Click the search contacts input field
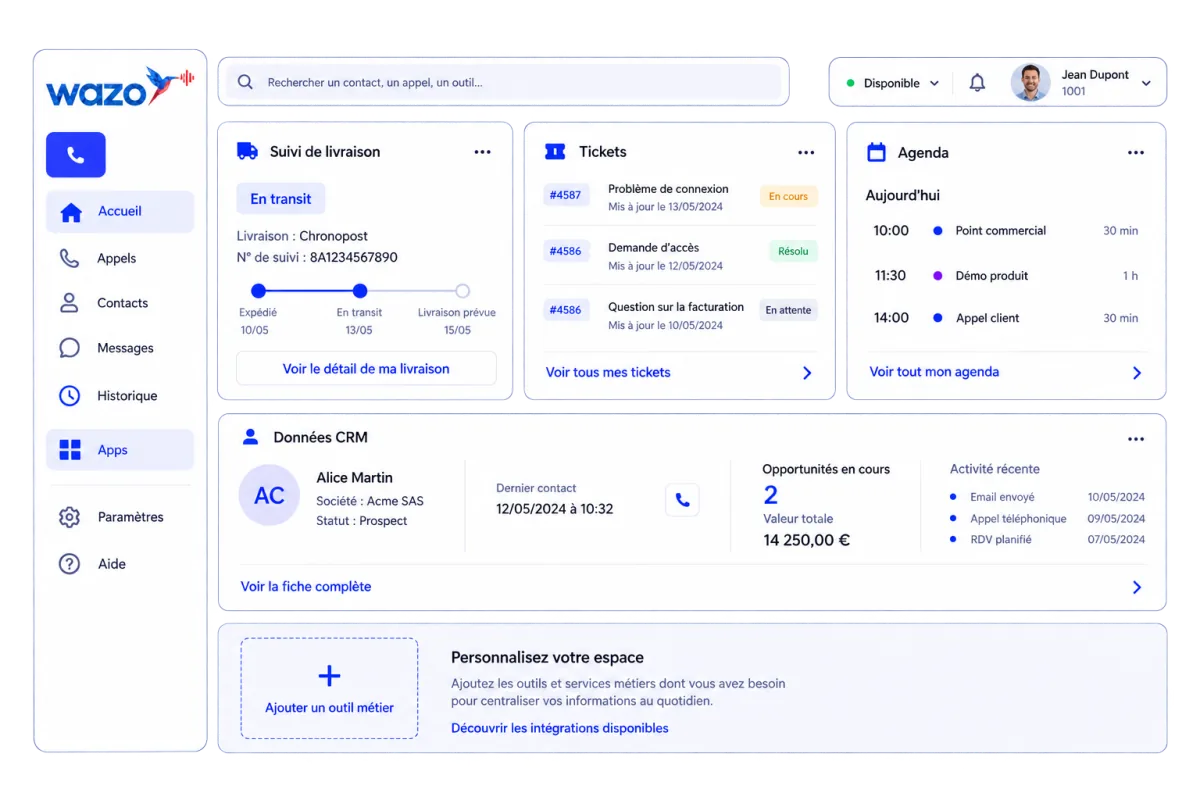This screenshot has height=800, width=1200. [504, 82]
